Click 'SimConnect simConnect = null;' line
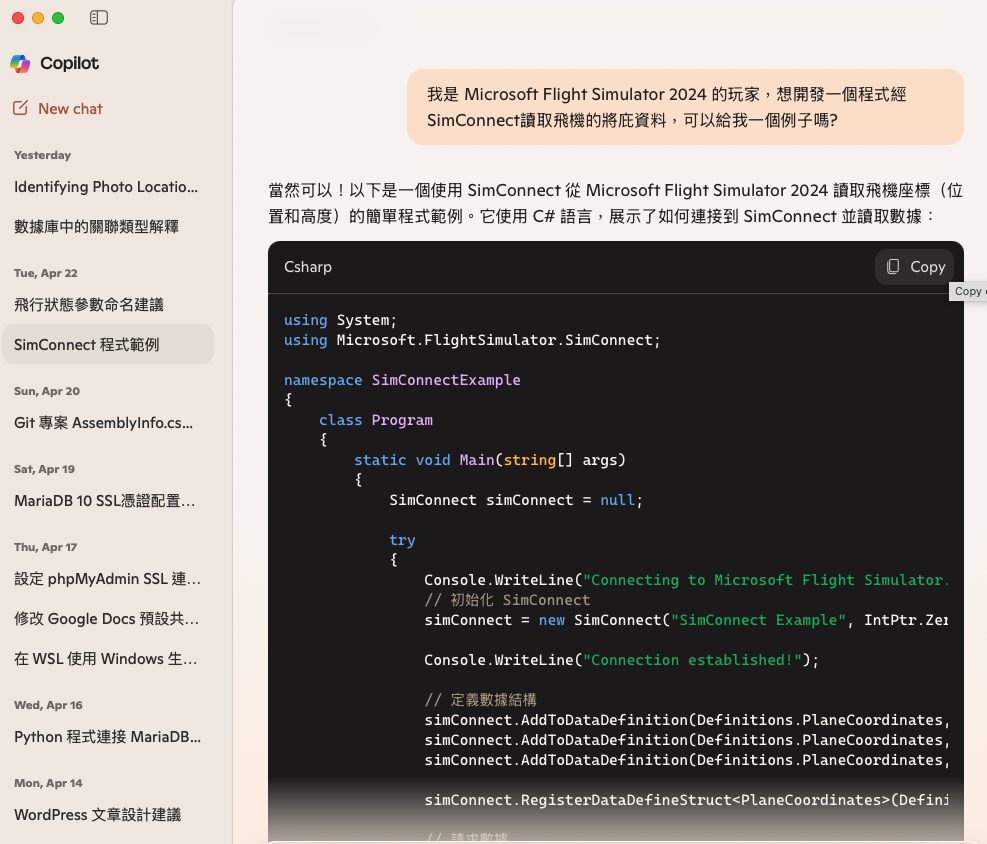The height and width of the screenshot is (844, 987). pos(516,500)
